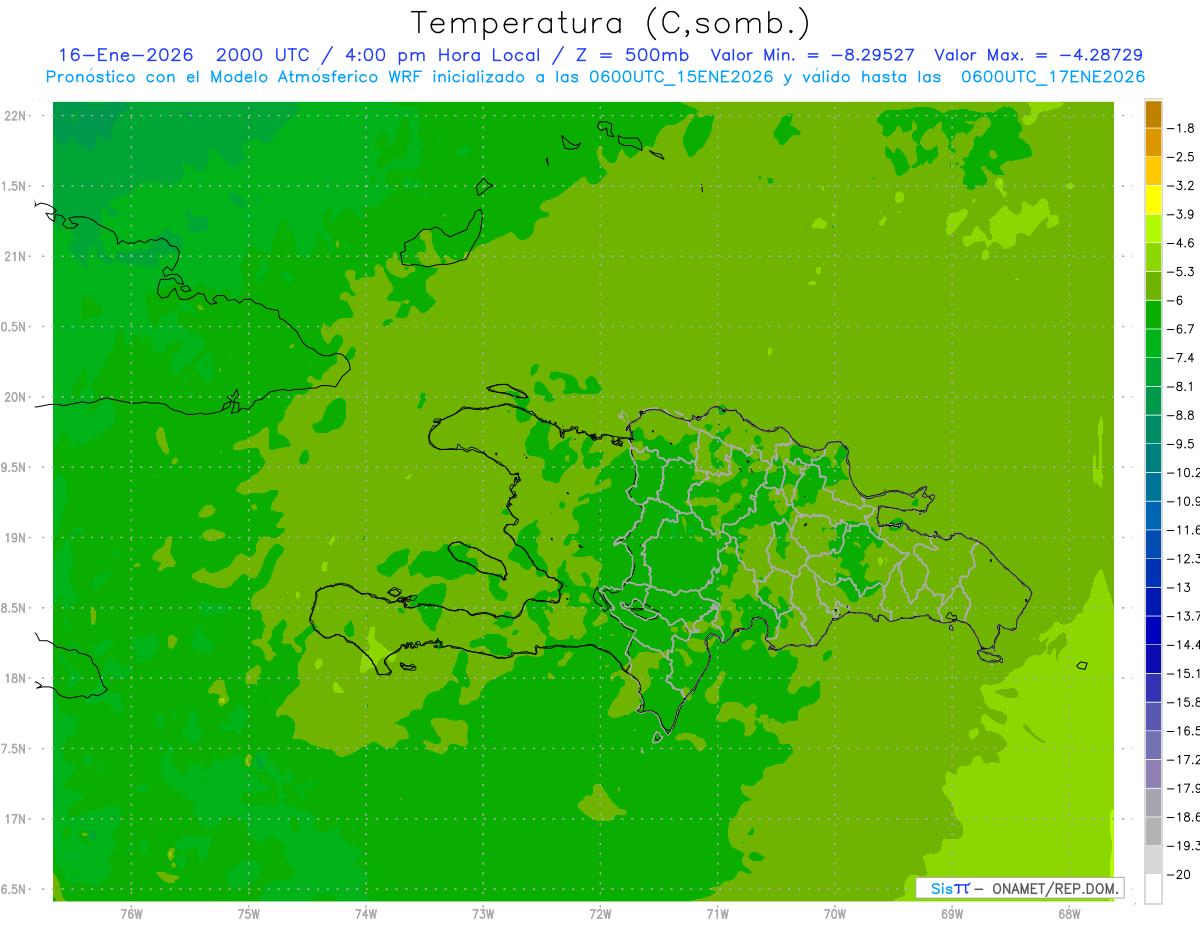Click the valid-until time '0600UTC_17ENE2026'
The width and height of the screenshot is (1200, 927).
pos(1053,77)
